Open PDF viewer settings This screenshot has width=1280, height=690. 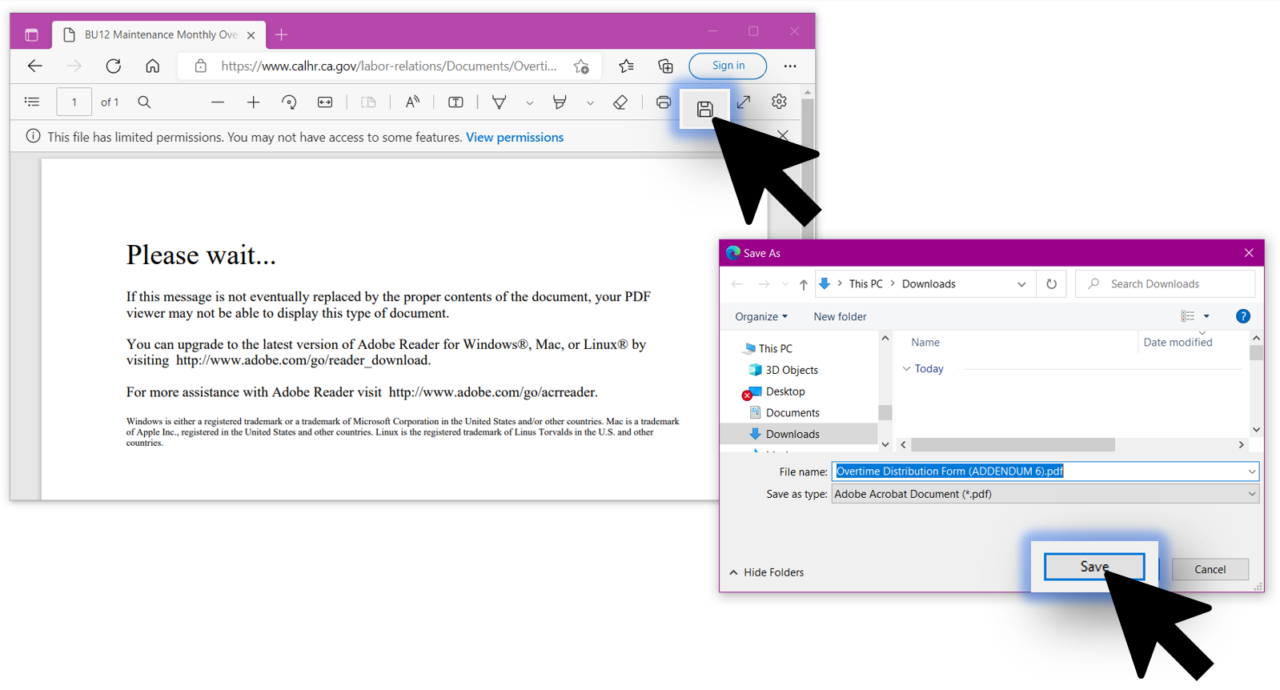tap(778, 101)
